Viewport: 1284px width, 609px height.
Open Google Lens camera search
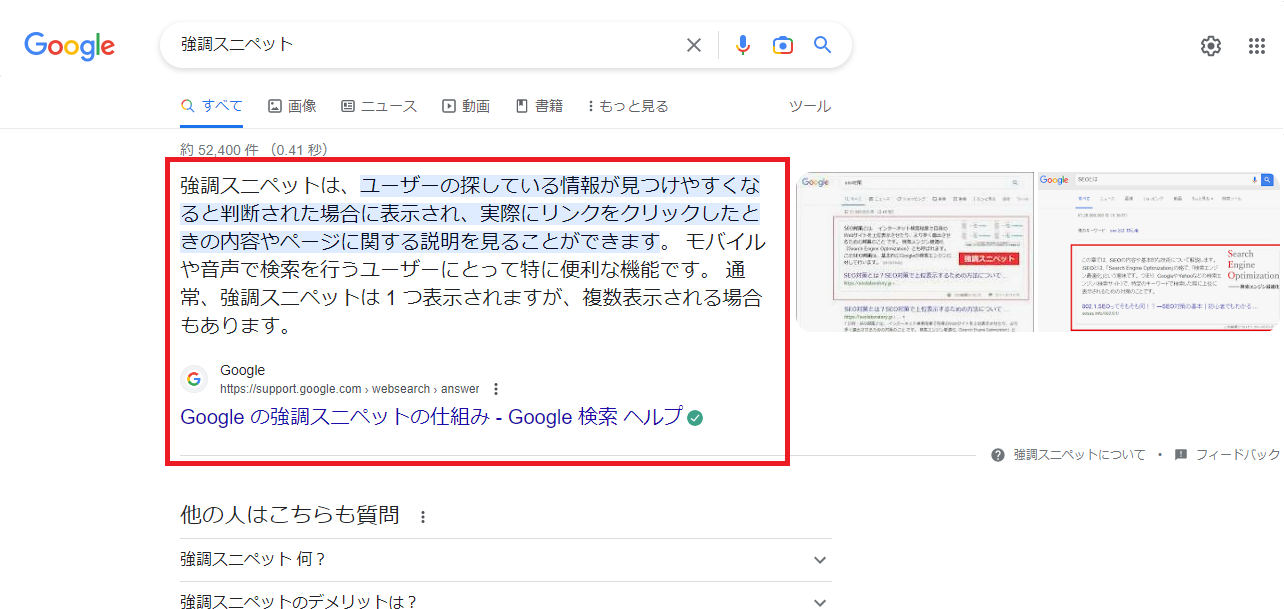tap(782, 45)
